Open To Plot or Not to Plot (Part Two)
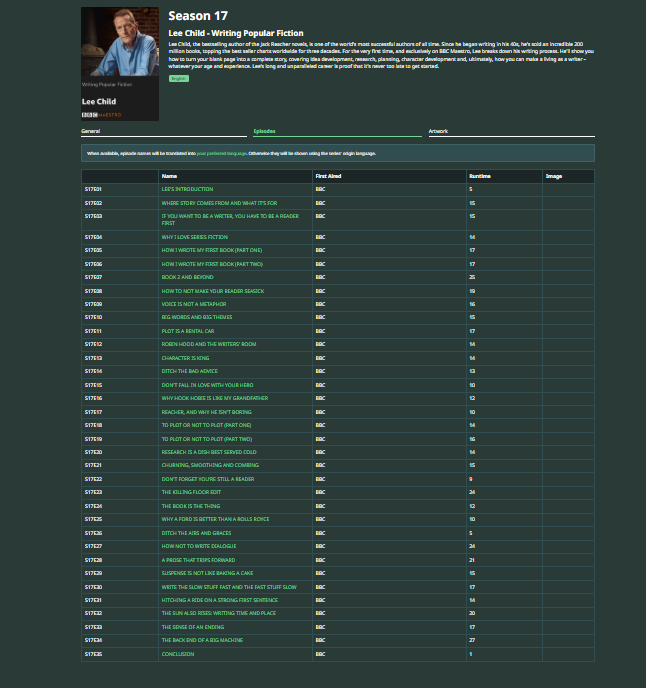Viewport: 646px width, 688px height. pos(207,439)
